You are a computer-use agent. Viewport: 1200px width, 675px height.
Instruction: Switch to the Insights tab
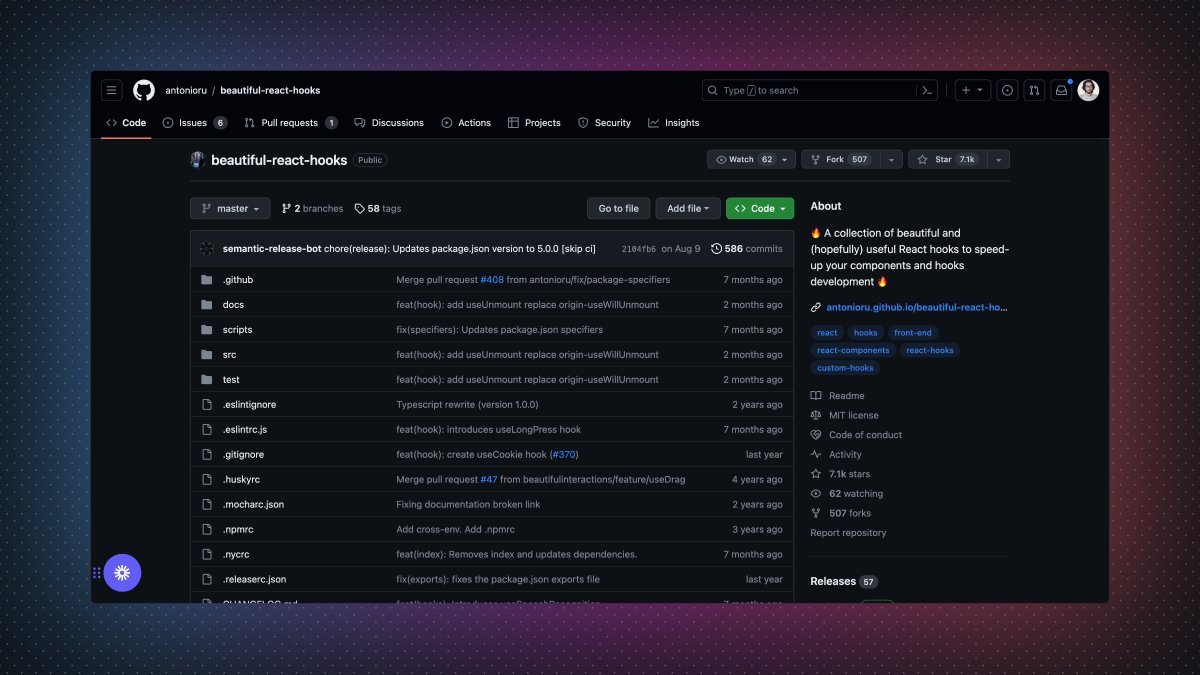tap(674, 122)
